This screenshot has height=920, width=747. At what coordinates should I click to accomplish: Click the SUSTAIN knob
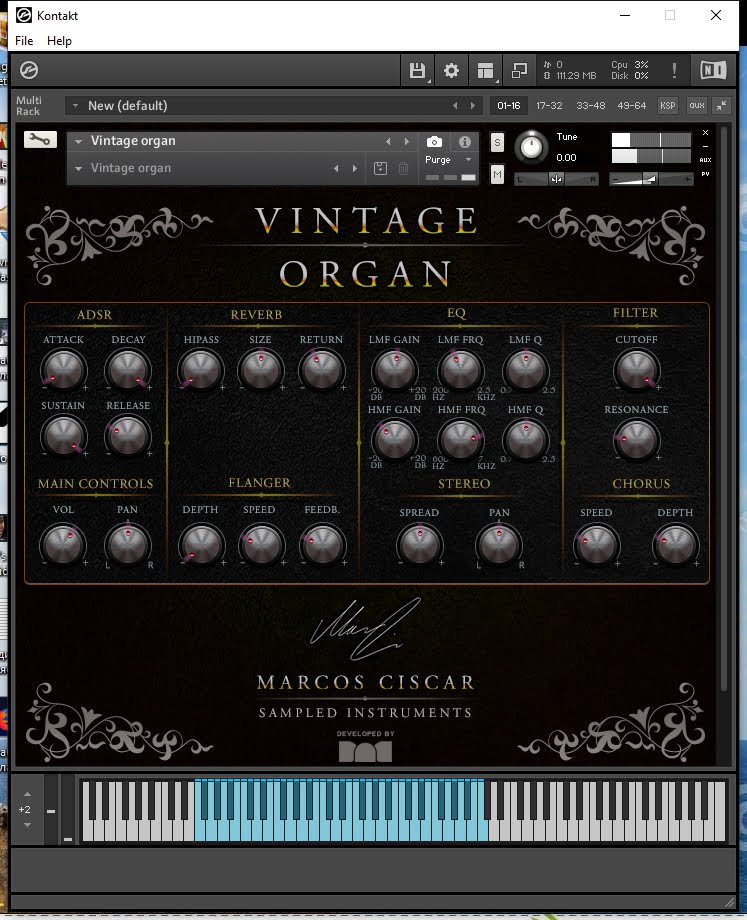click(63, 437)
